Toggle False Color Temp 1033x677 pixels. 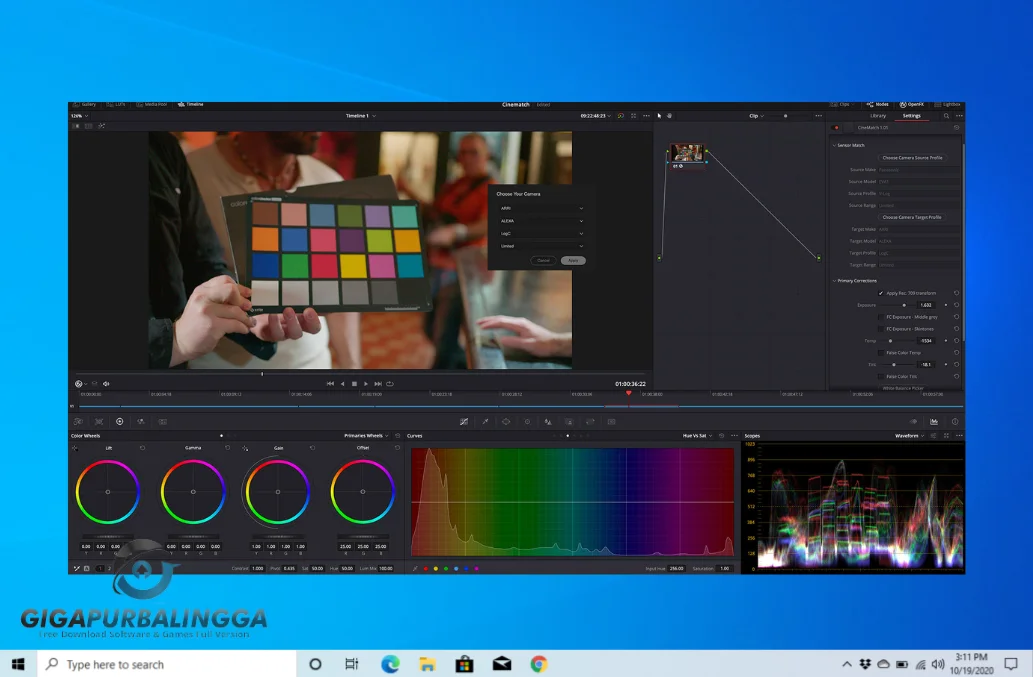(881, 353)
